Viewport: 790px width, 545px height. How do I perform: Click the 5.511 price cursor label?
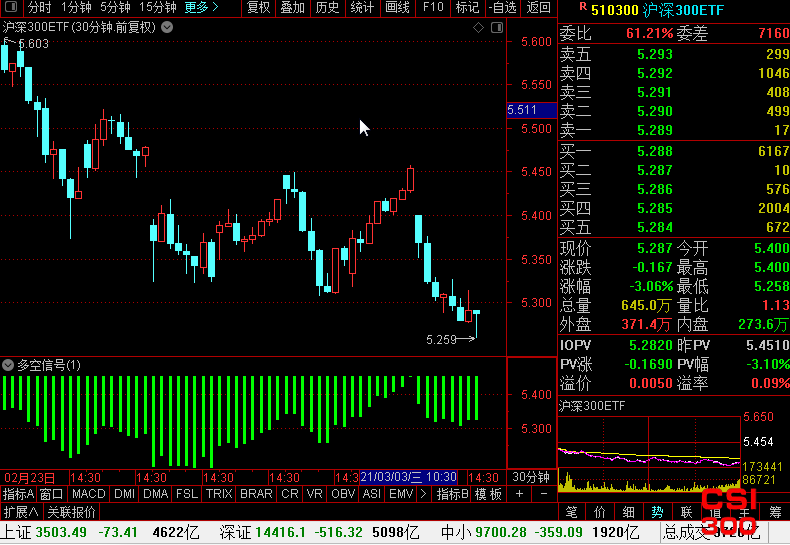point(531,110)
